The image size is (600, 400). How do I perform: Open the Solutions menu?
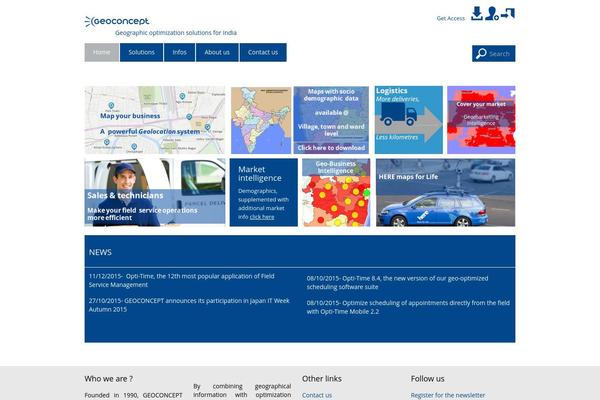[x=142, y=52]
